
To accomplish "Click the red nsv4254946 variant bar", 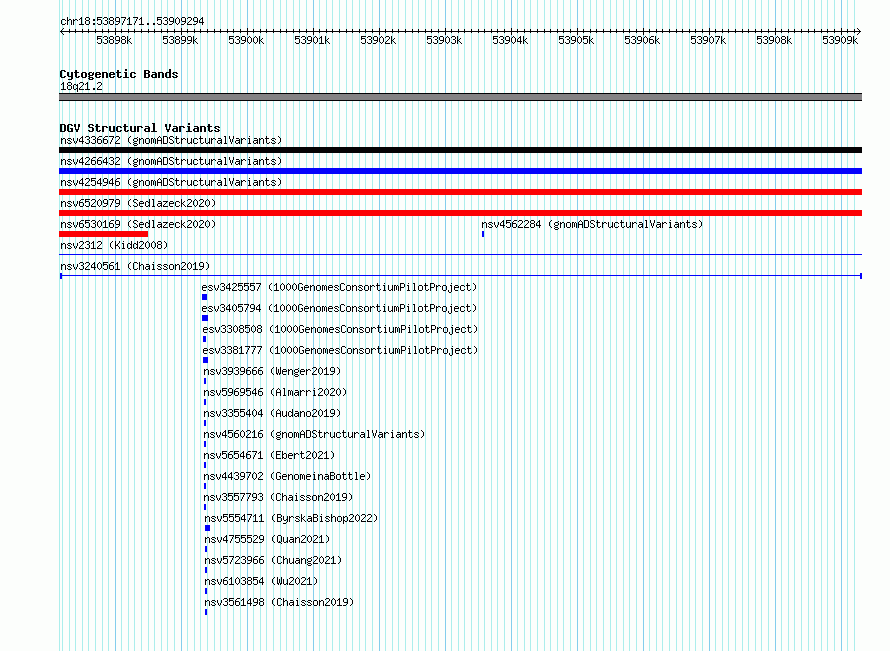I will point(460,192).
